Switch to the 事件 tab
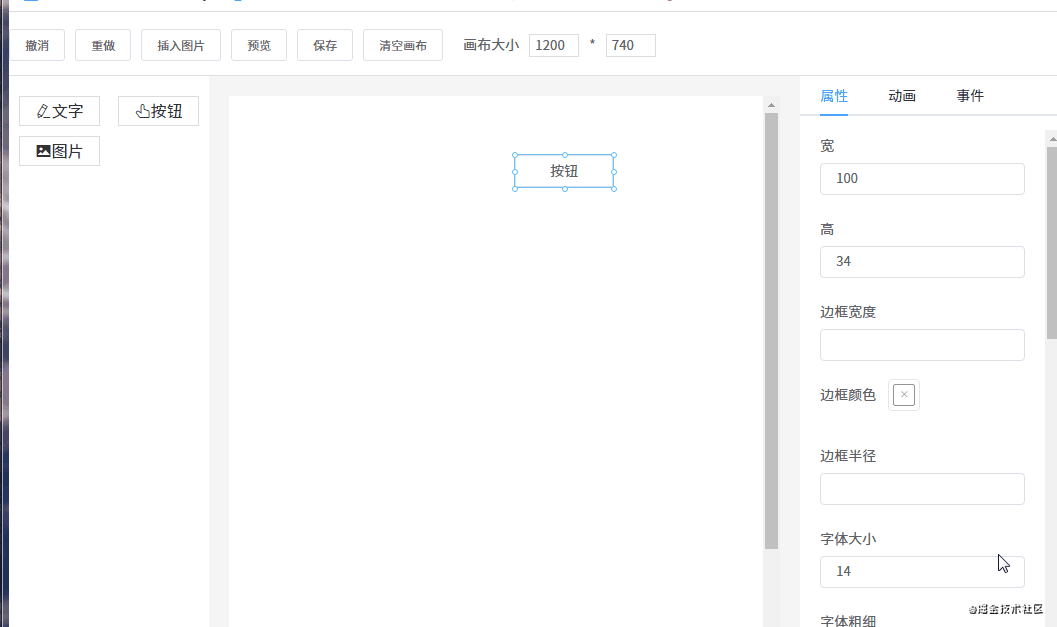Screen dimensions: 1057x627 [x=970, y=96]
